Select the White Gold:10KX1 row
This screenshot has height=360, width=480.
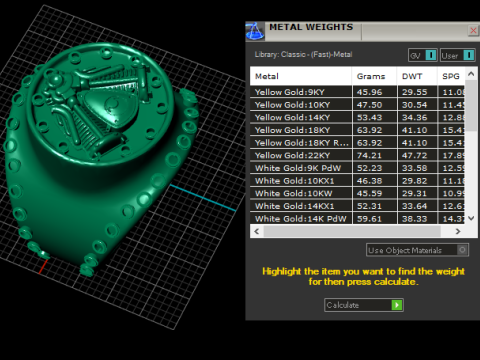[358, 181]
